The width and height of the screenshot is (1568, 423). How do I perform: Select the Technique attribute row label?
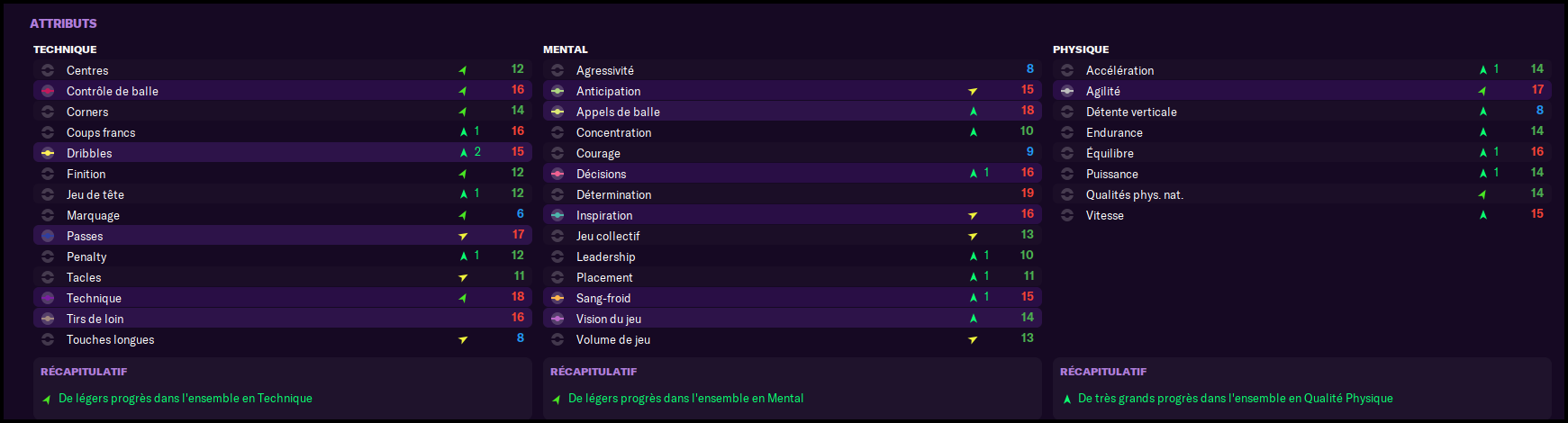point(94,298)
